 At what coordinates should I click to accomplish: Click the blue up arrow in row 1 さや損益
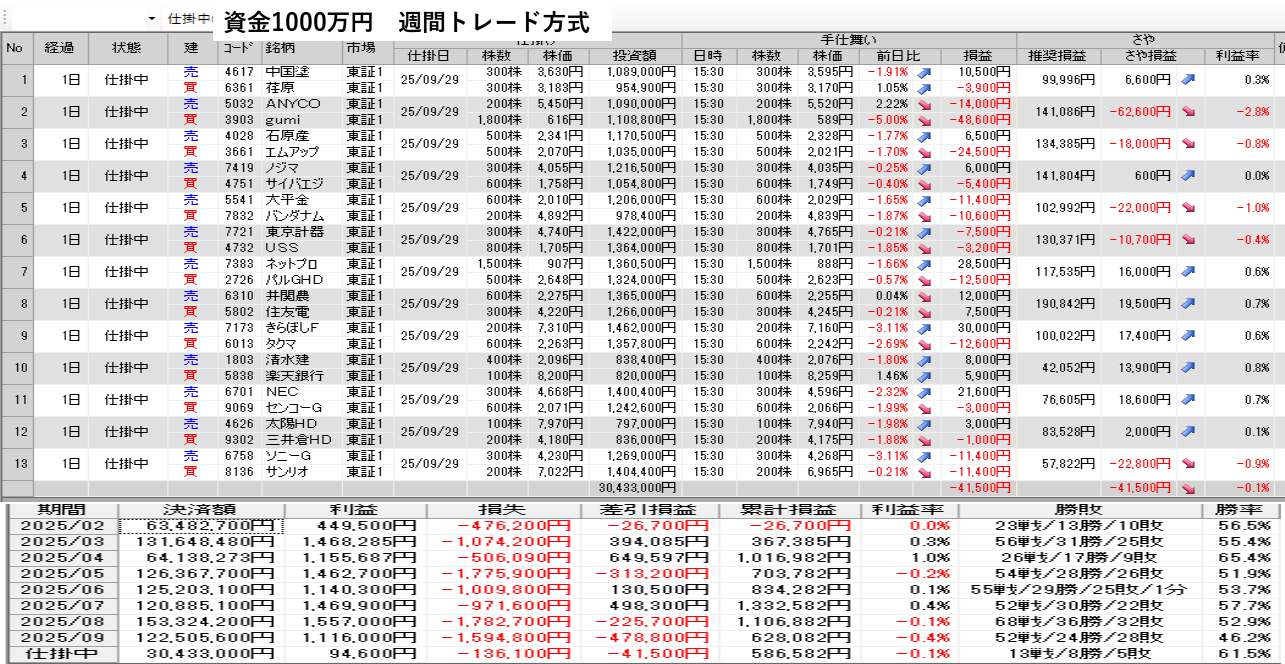click(x=1188, y=79)
